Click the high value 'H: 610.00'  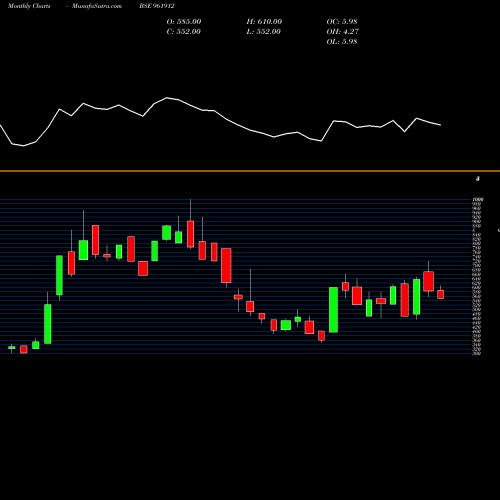coord(264,22)
